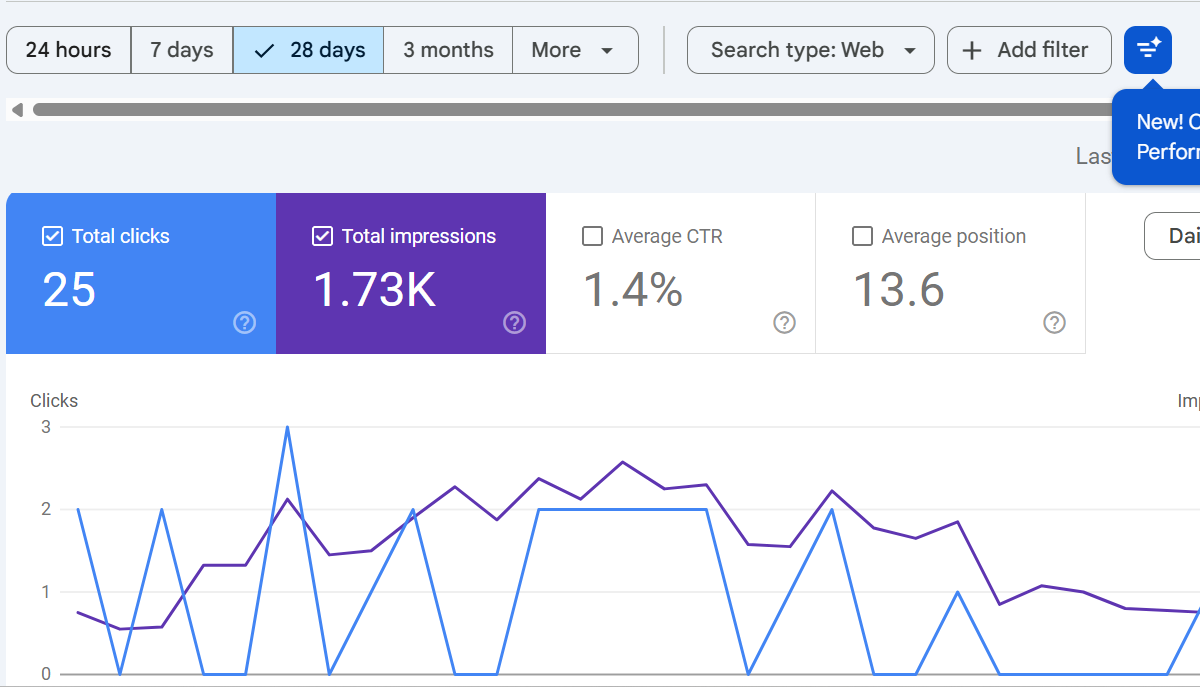Open the More date range dropdown
The image size is (1200, 687).
point(575,50)
